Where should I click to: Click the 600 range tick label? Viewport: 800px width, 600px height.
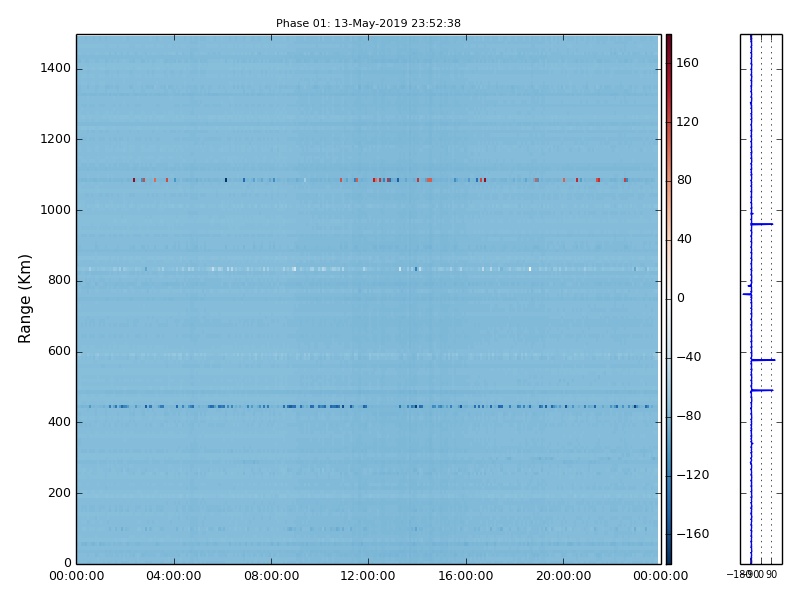tap(60, 351)
